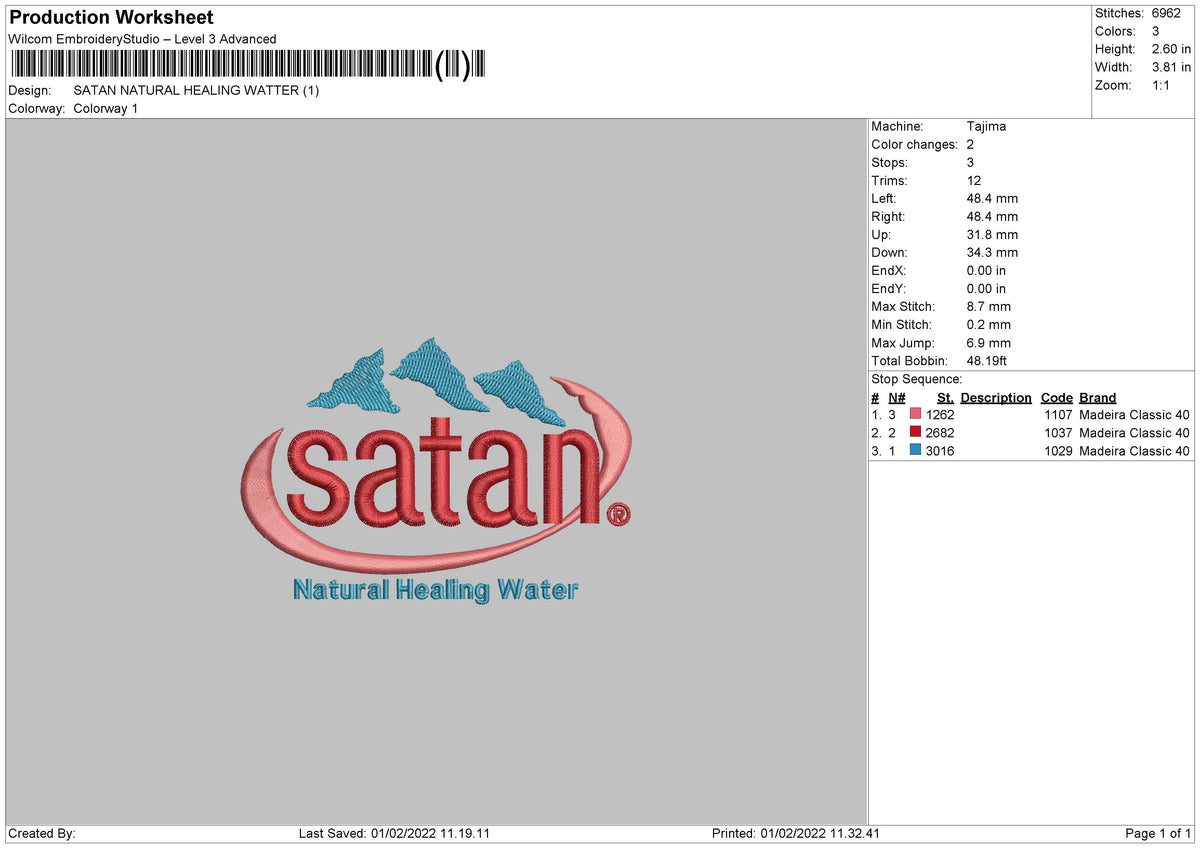Click the Down value '34.3 mm'
Viewport: 1200px width, 848px height.
pyautogui.click(x=992, y=253)
